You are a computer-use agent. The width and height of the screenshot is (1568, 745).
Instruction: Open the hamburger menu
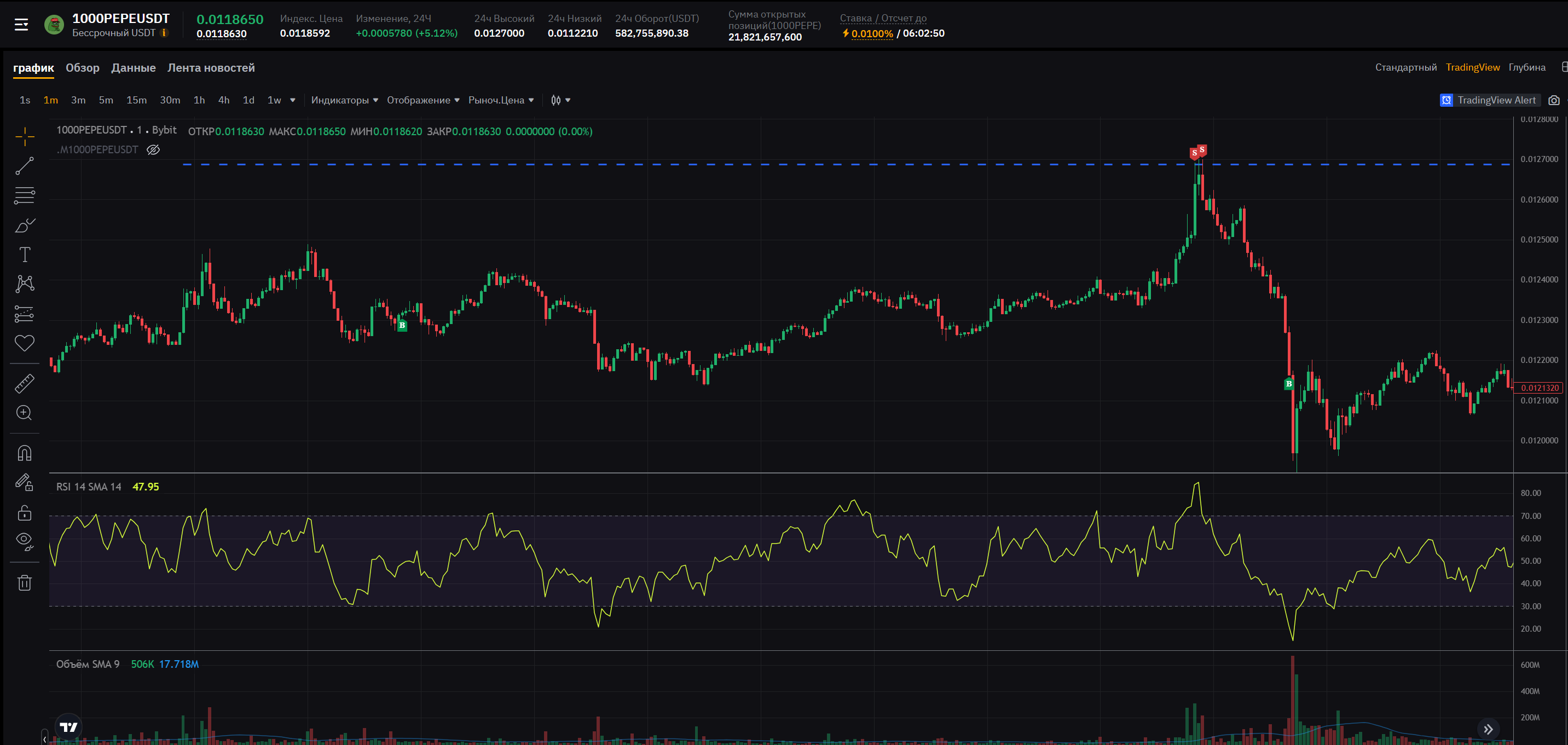tap(21, 25)
